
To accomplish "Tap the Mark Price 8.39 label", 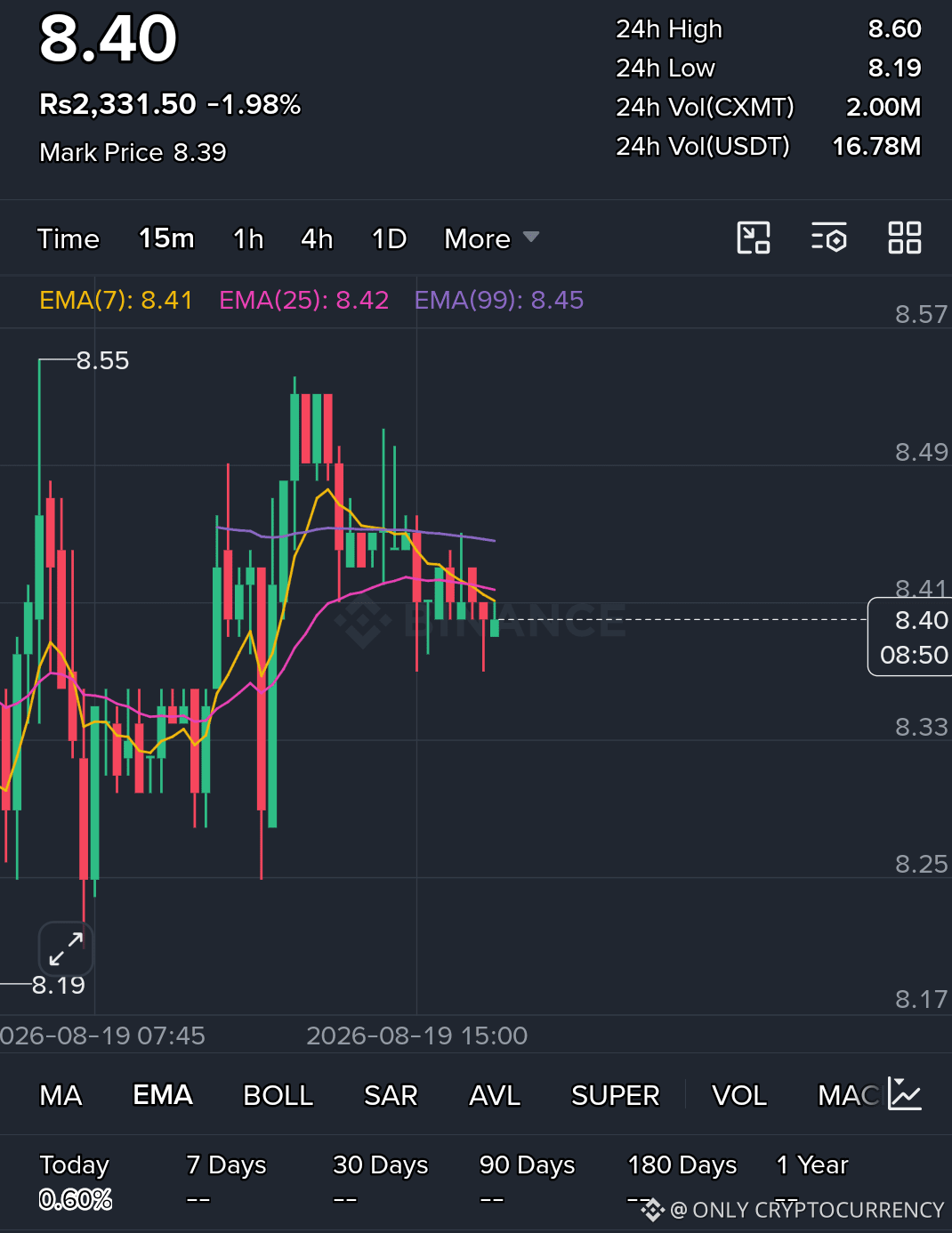I will pyautogui.click(x=133, y=152).
